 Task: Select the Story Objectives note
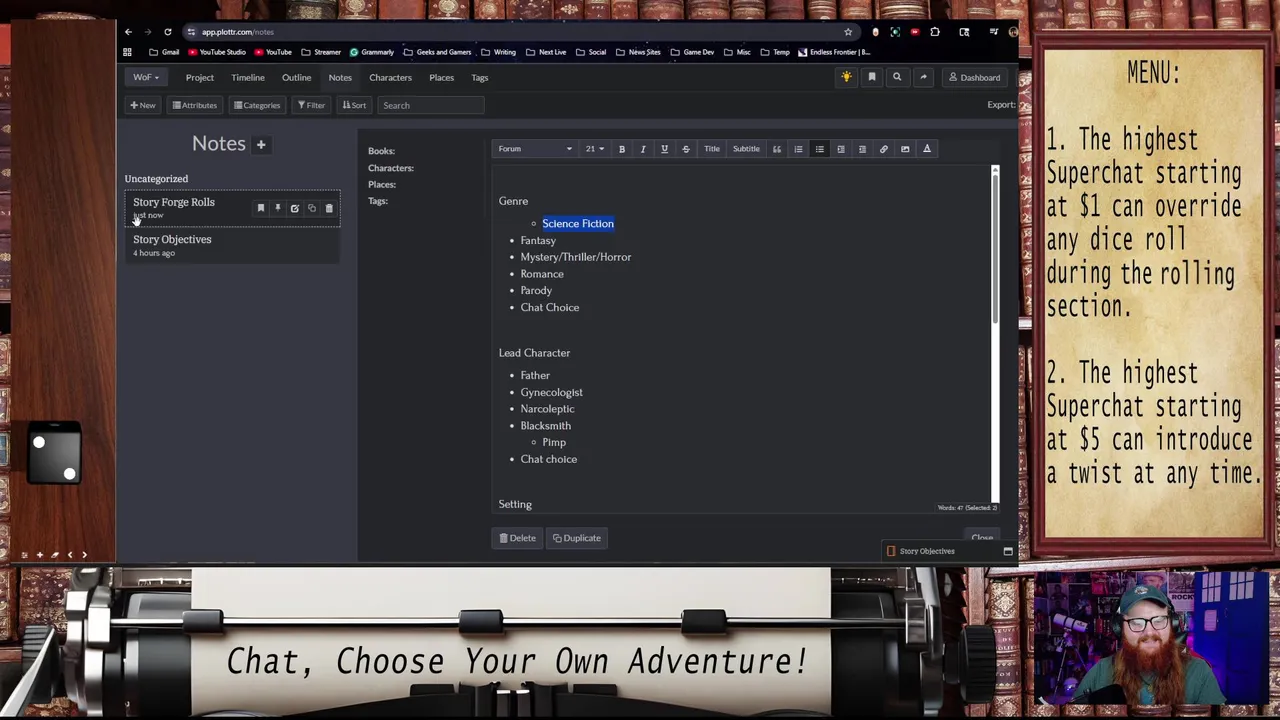pyautogui.click(x=232, y=245)
